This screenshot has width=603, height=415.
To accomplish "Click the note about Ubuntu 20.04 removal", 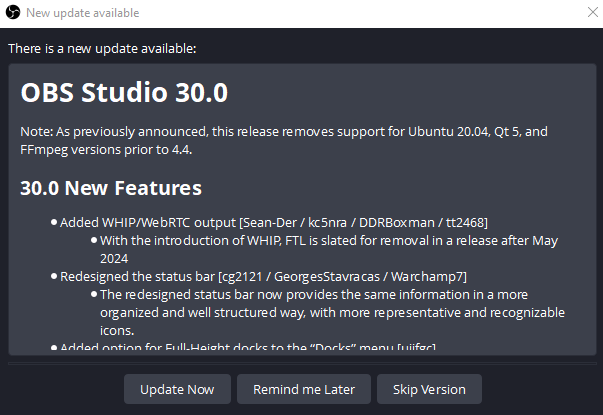I will (x=284, y=140).
